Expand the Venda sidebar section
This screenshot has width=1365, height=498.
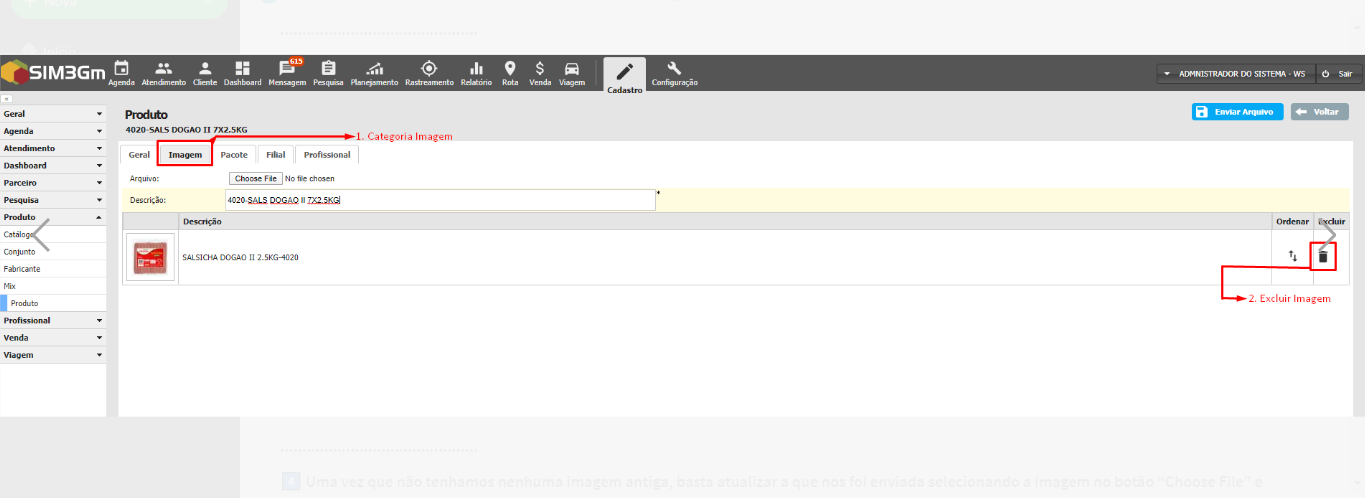pos(53,338)
